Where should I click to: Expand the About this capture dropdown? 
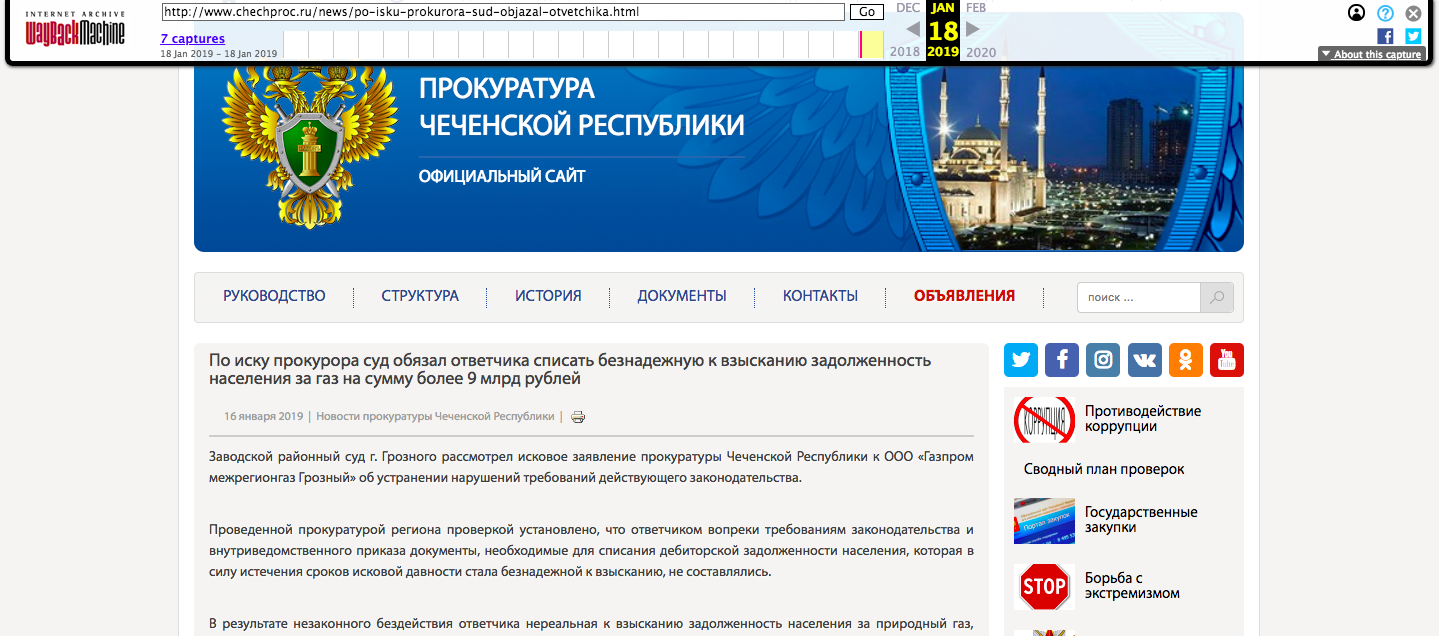[x=1370, y=54]
